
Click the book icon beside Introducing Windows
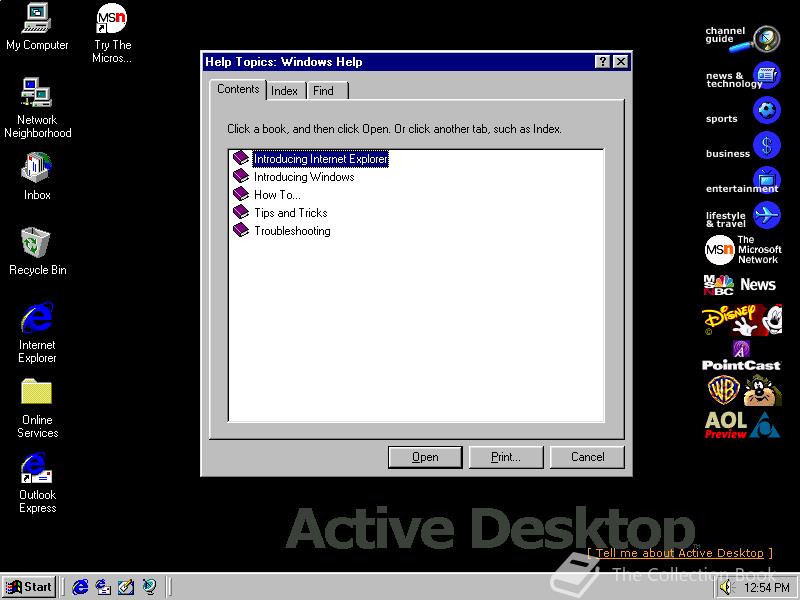point(241,176)
